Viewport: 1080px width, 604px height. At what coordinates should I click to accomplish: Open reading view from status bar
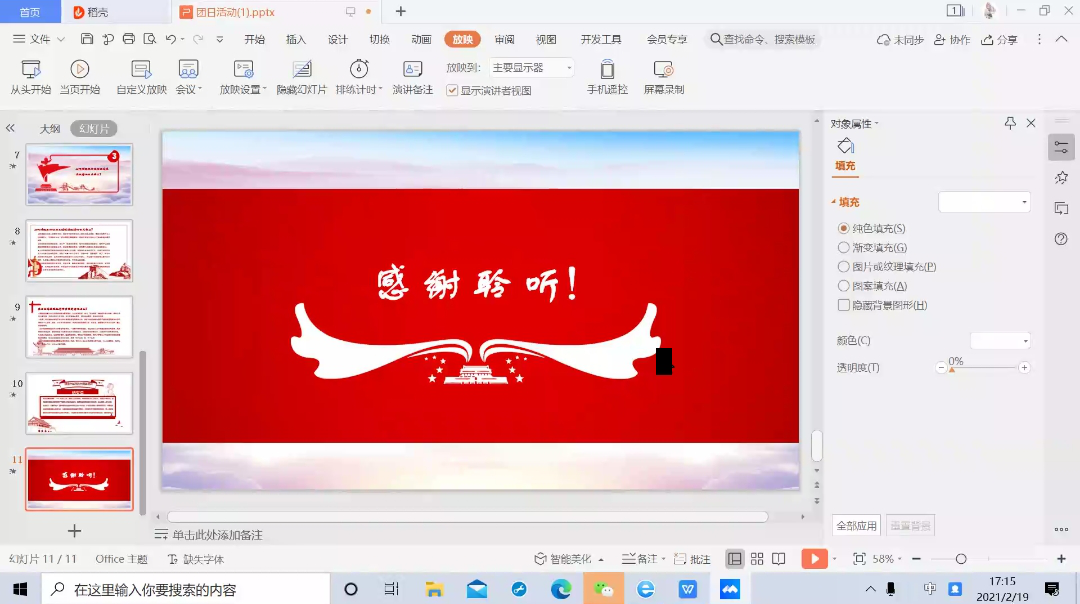[x=779, y=559]
